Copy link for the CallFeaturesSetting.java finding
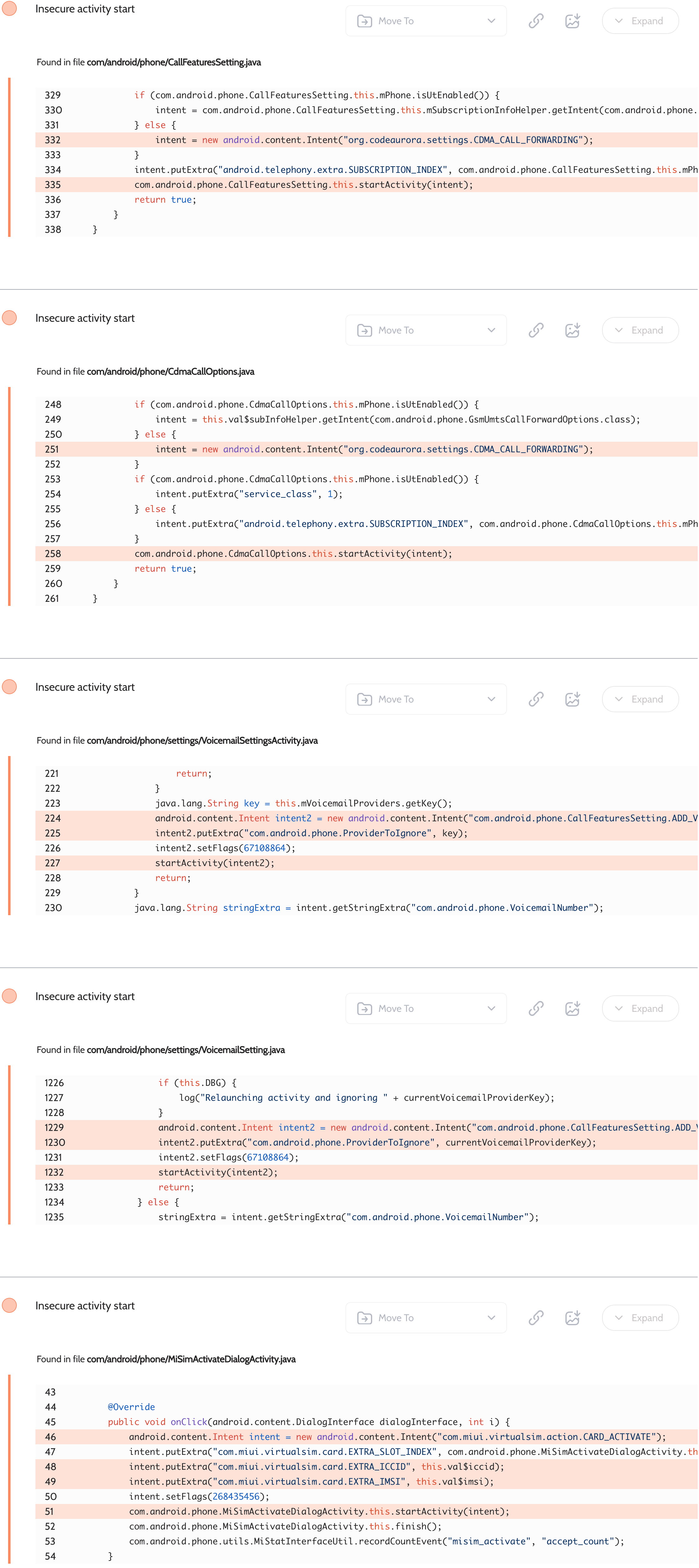Image resolution: width=699 pixels, height=1568 pixels. coord(535,21)
